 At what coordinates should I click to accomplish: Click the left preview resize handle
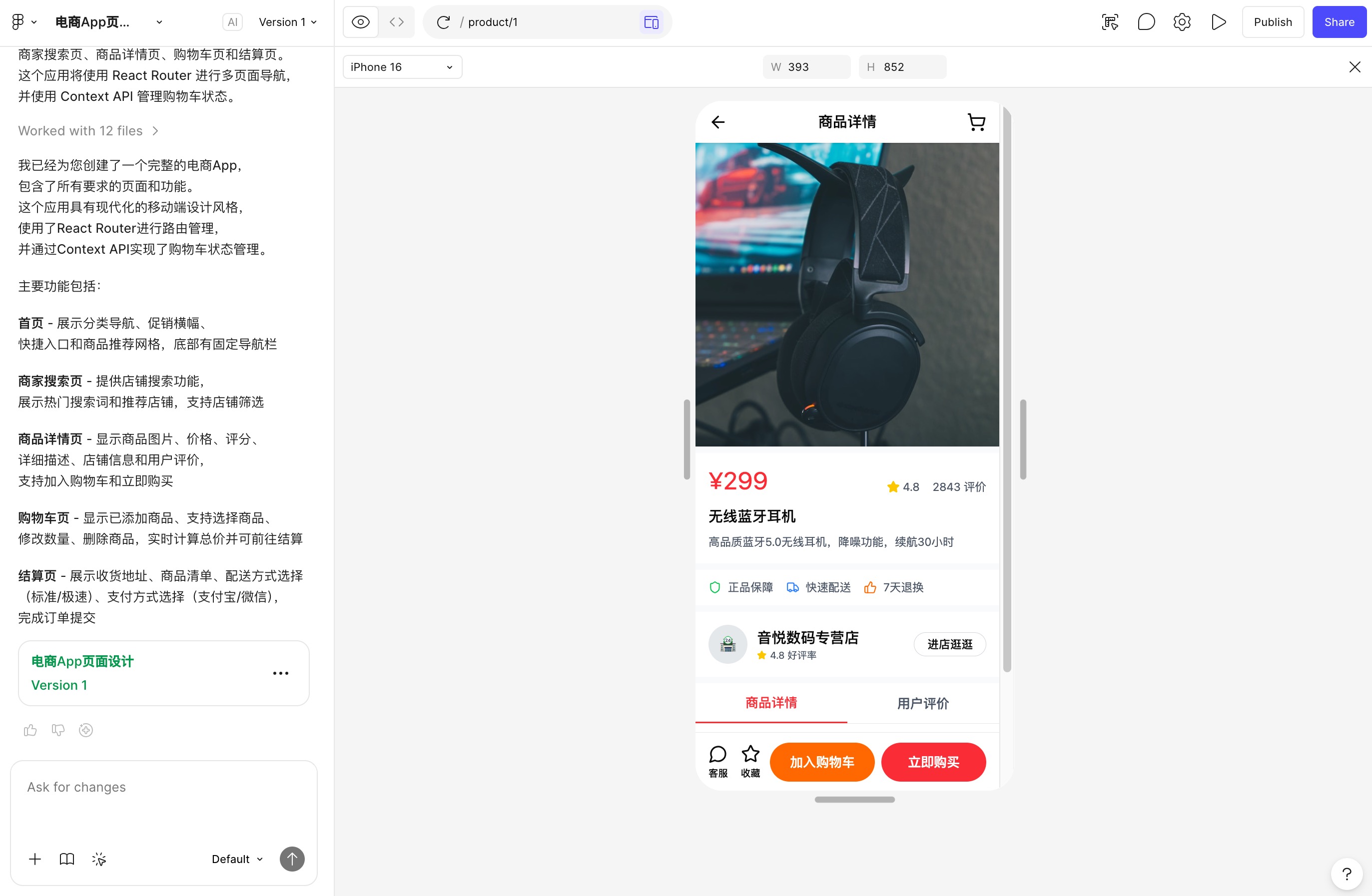pyautogui.click(x=686, y=439)
